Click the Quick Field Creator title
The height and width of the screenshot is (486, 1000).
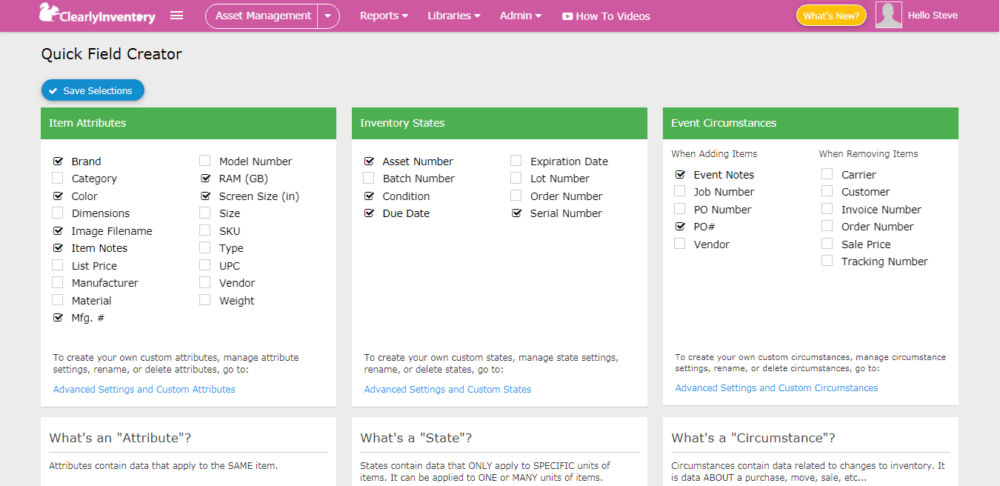pos(112,54)
